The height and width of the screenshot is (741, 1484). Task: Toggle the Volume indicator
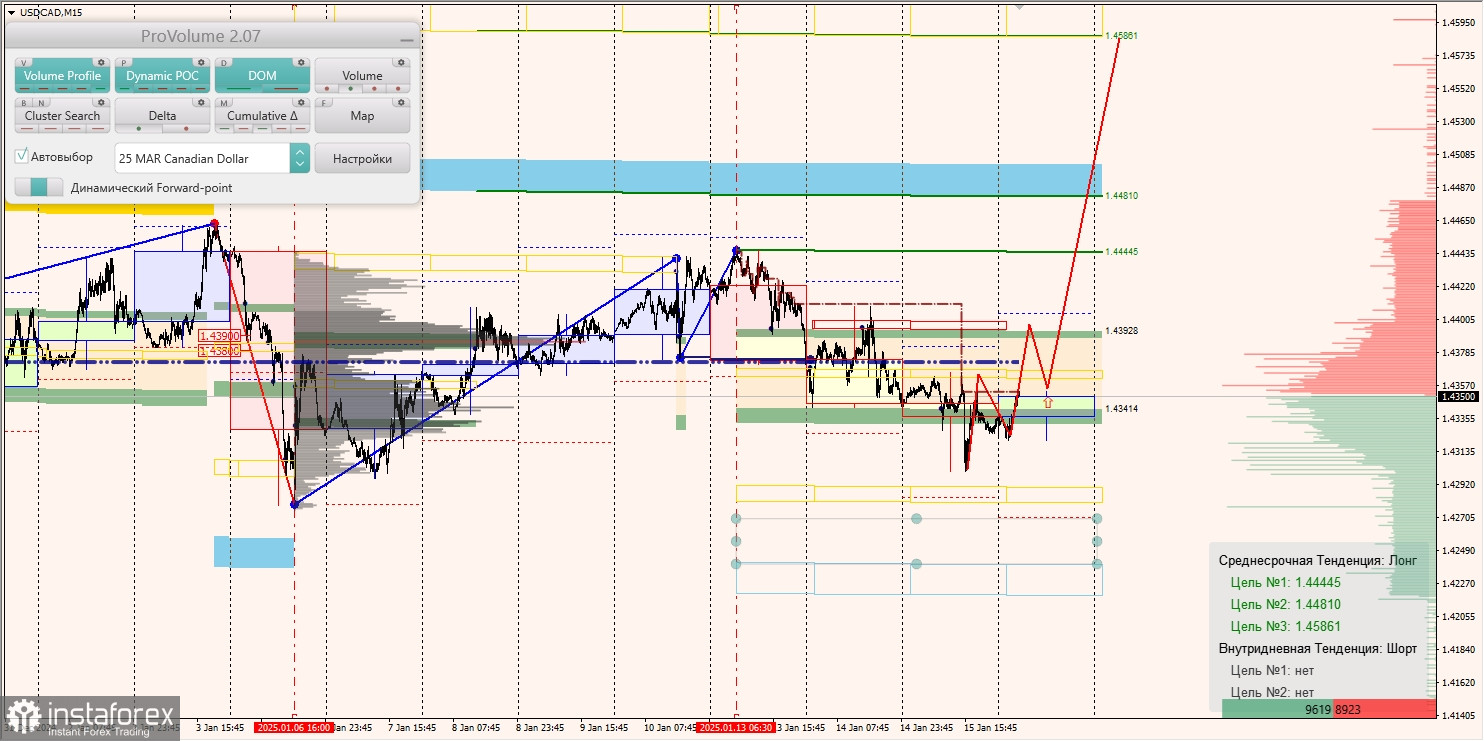click(x=362, y=76)
